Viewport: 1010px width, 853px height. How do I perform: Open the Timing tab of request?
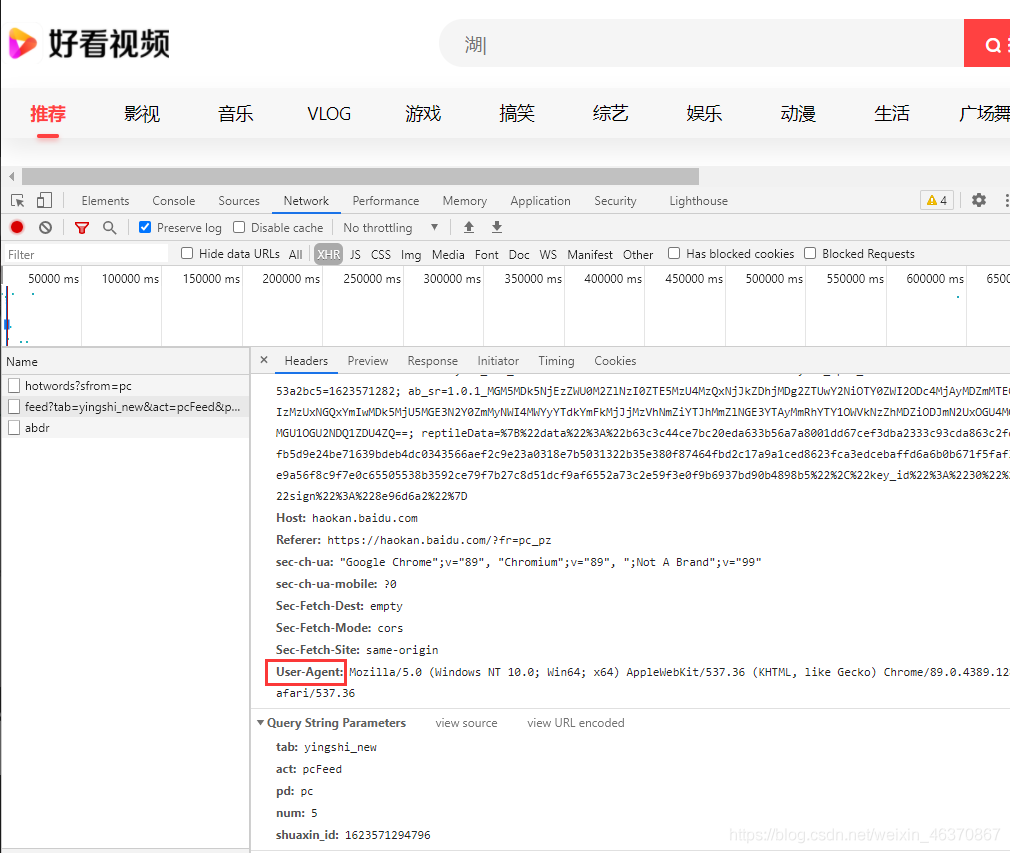click(x=556, y=361)
